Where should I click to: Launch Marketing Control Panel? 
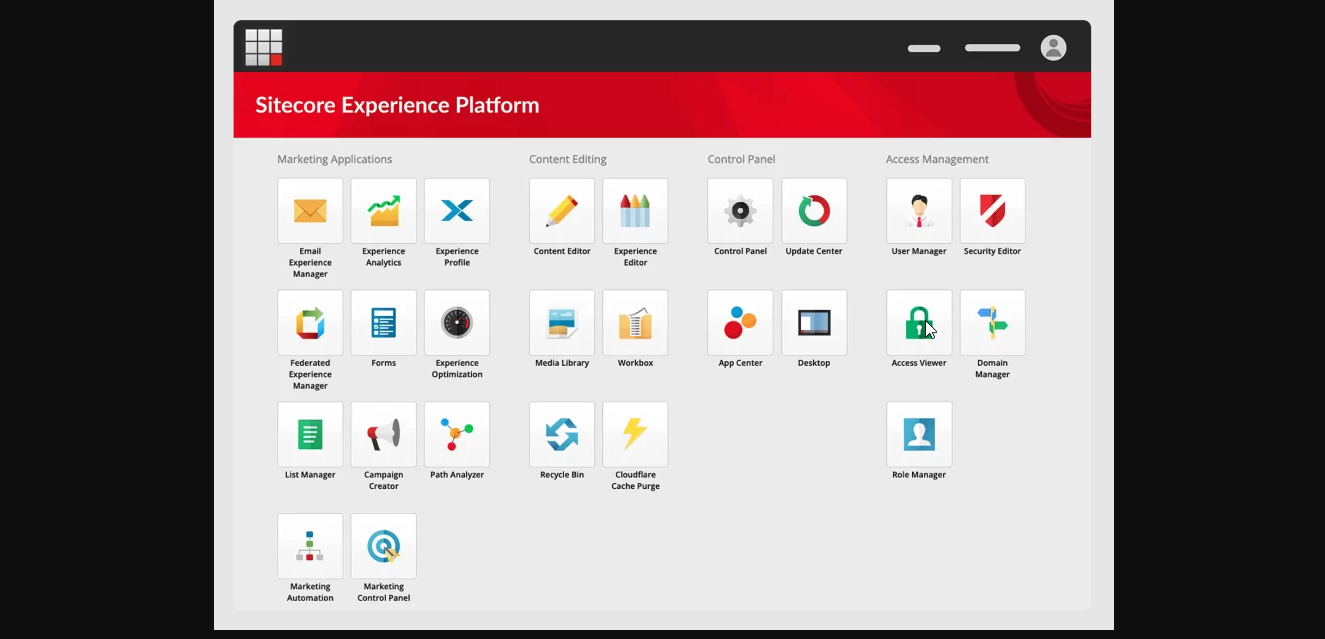[x=384, y=546]
